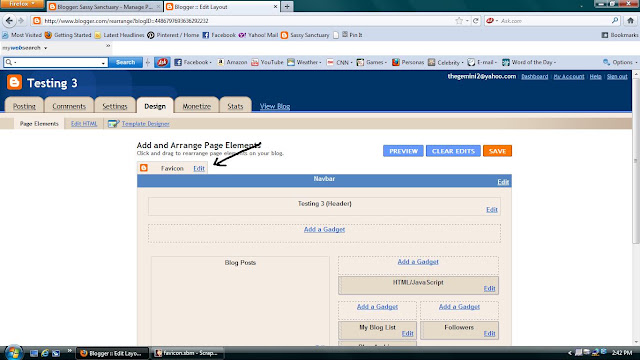Close the Blogger Edit Layout tab

(276, 7)
